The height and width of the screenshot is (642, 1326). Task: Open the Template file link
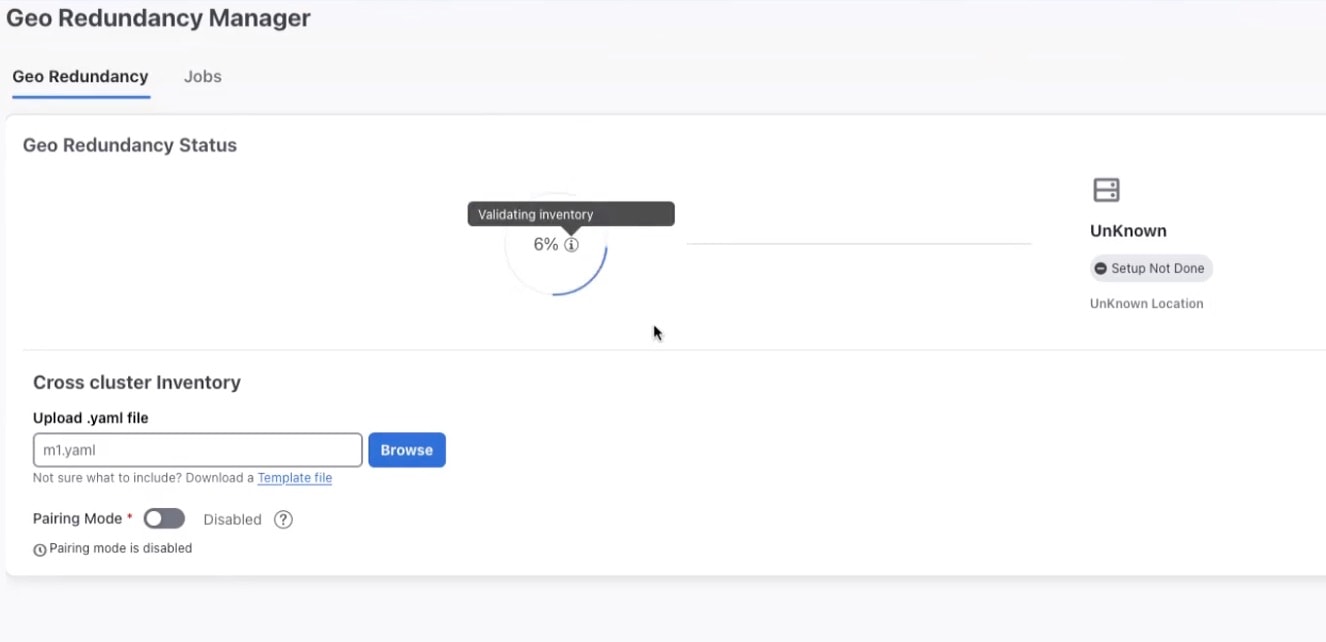294,478
